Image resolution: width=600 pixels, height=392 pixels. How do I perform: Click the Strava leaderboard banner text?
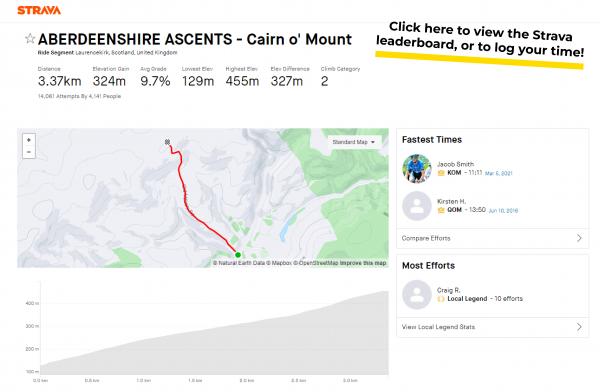(x=480, y=39)
